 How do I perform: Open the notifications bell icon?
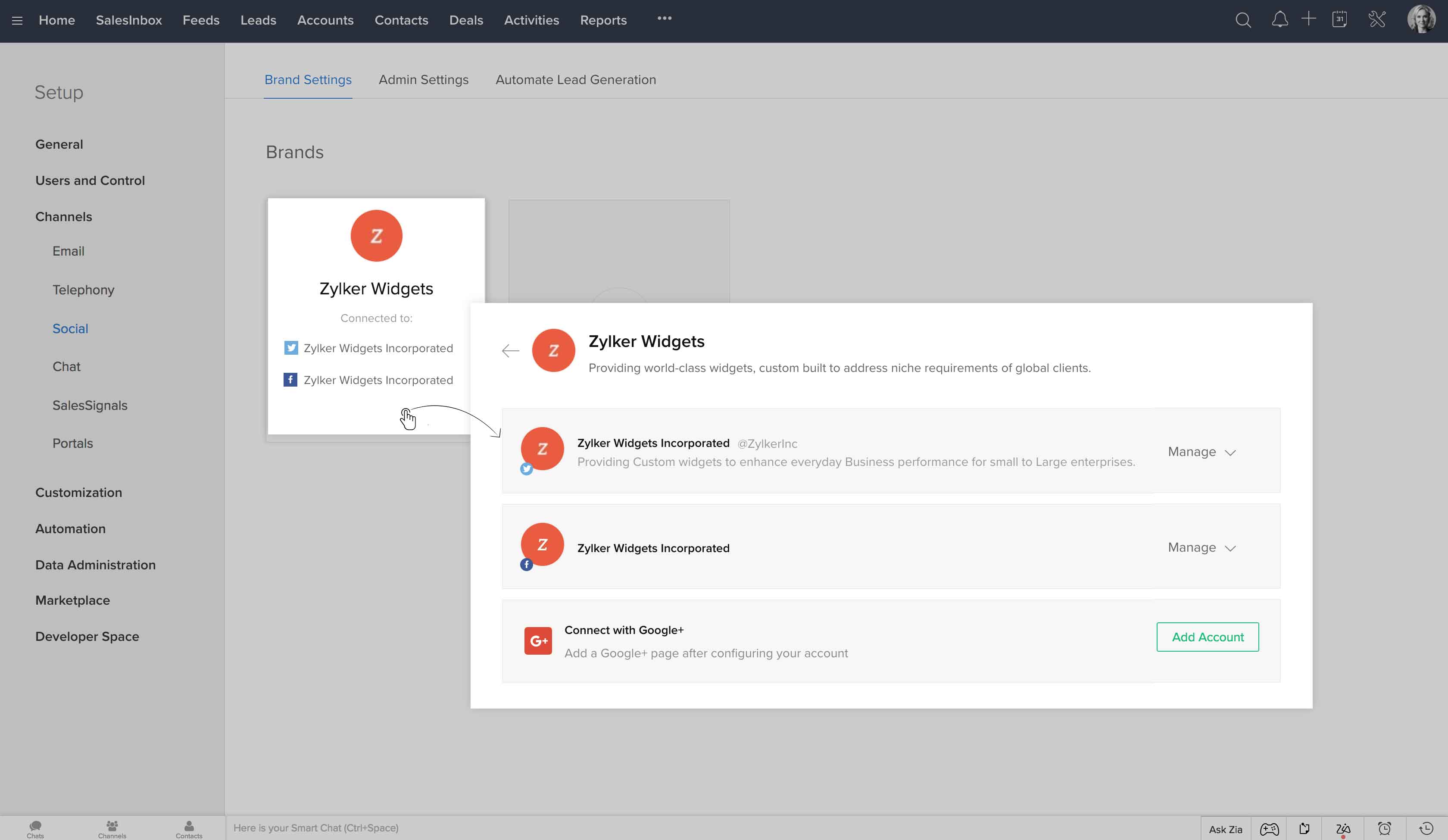click(1279, 19)
